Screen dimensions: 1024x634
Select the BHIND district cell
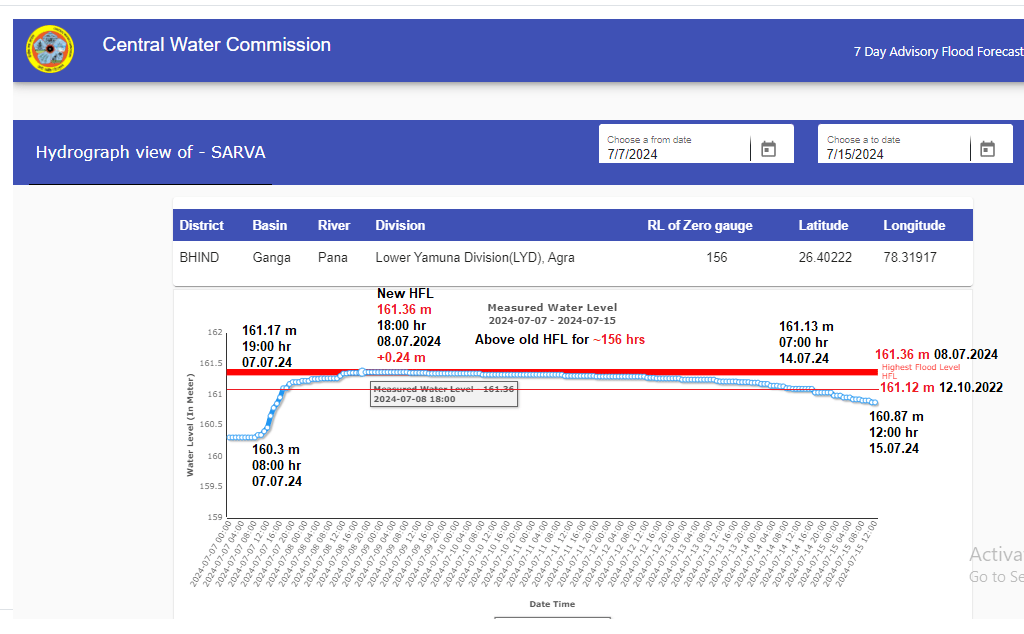(199, 257)
